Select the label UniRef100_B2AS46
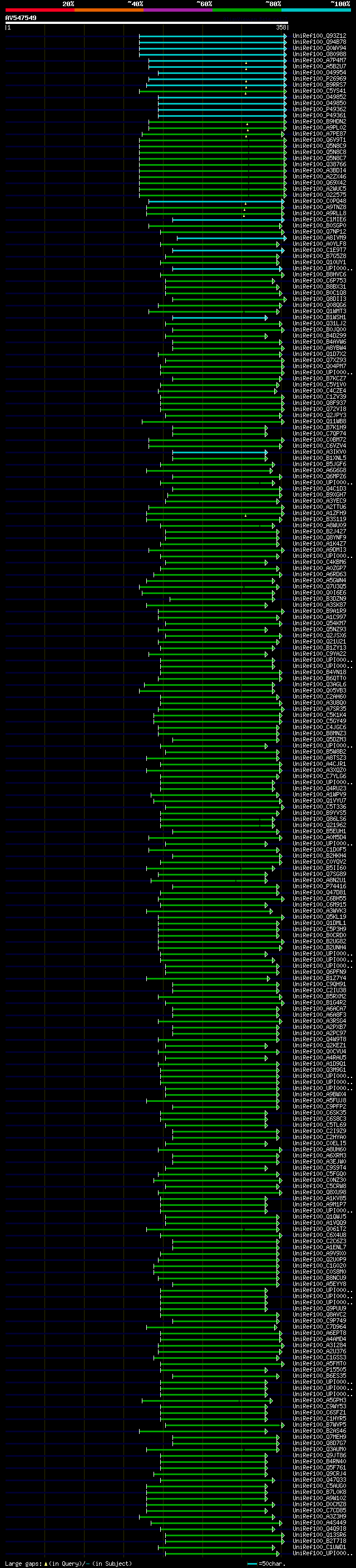This screenshot has height=1568, width=356. click(319, 1431)
